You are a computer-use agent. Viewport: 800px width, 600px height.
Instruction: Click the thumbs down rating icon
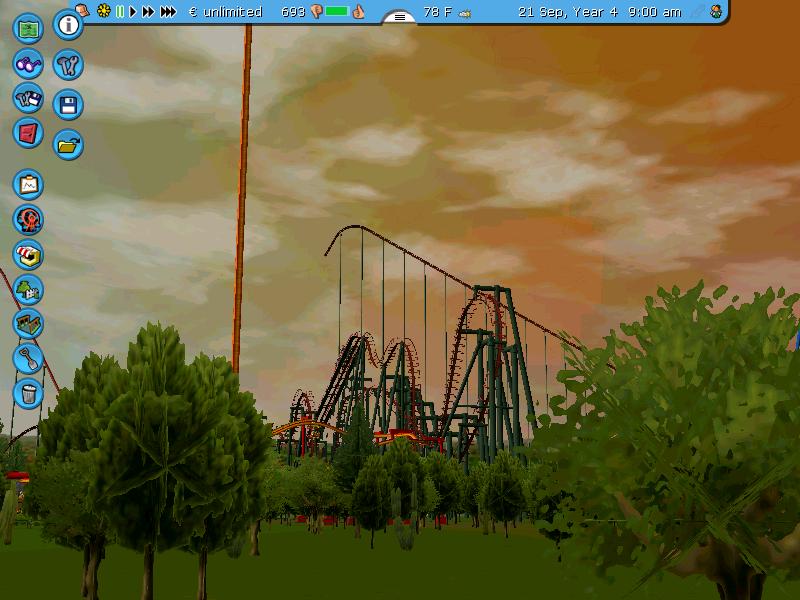(316, 12)
